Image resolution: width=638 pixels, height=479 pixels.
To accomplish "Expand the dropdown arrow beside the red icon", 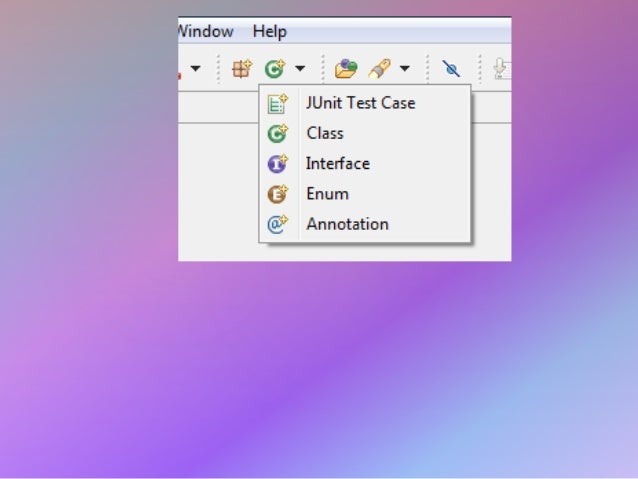I will point(195,68).
